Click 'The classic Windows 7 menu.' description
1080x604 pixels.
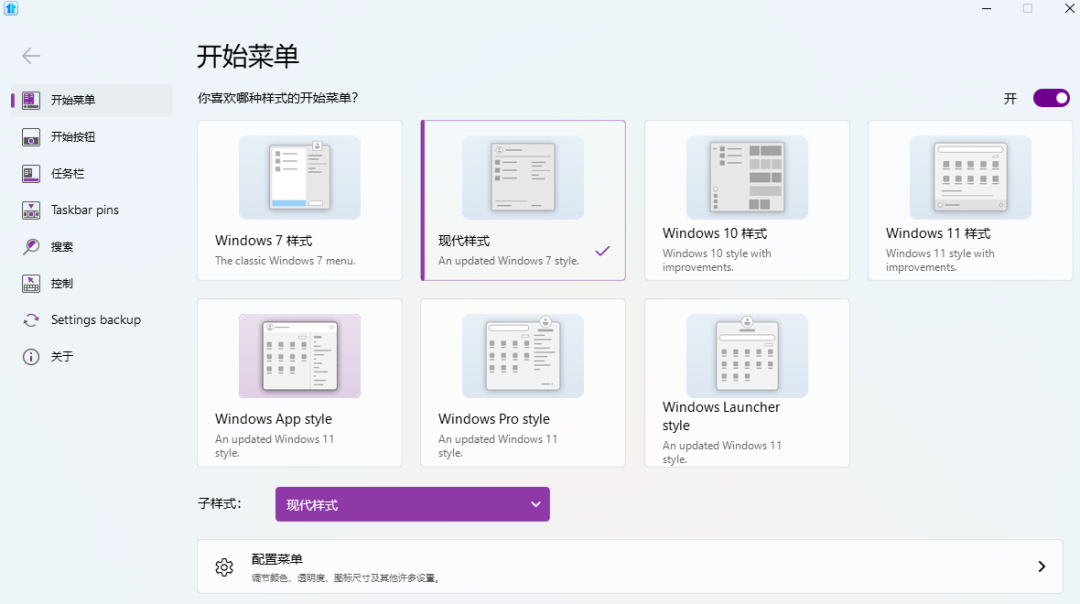click(285, 261)
